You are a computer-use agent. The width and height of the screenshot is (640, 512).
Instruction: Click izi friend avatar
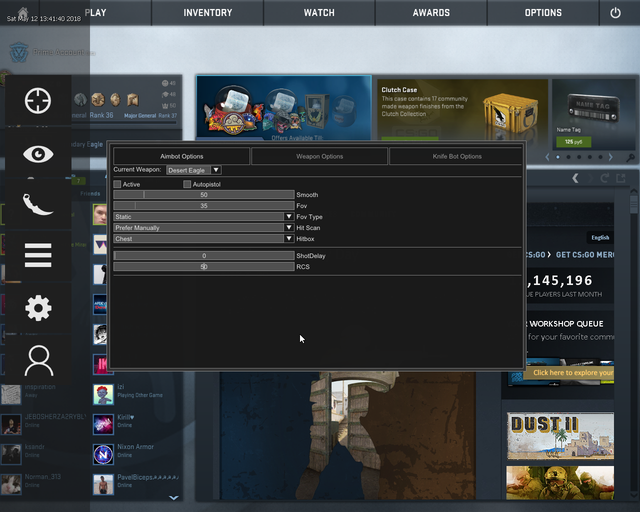(103, 394)
